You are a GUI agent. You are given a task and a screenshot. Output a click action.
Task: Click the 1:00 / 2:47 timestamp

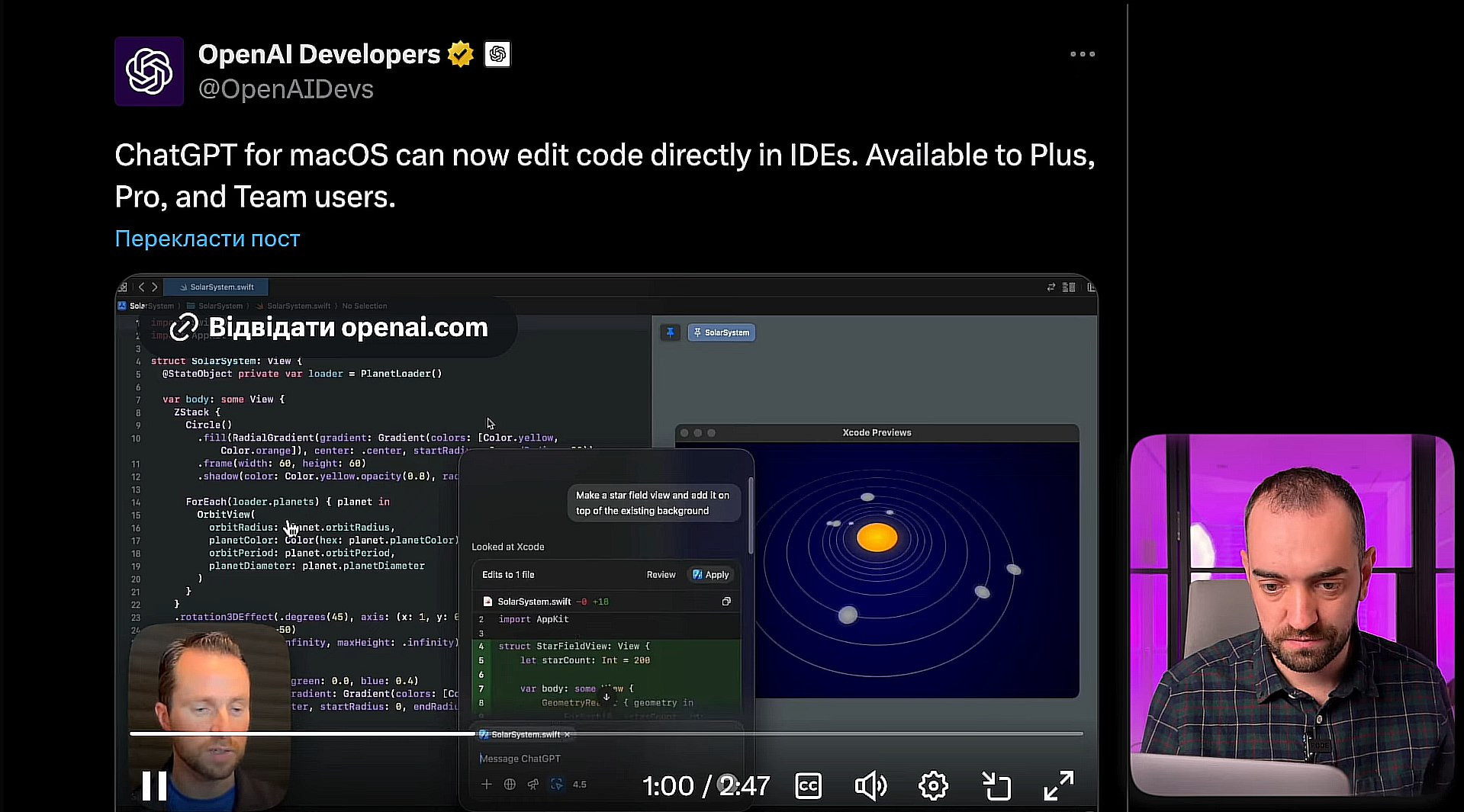pyautogui.click(x=706, y=785)
